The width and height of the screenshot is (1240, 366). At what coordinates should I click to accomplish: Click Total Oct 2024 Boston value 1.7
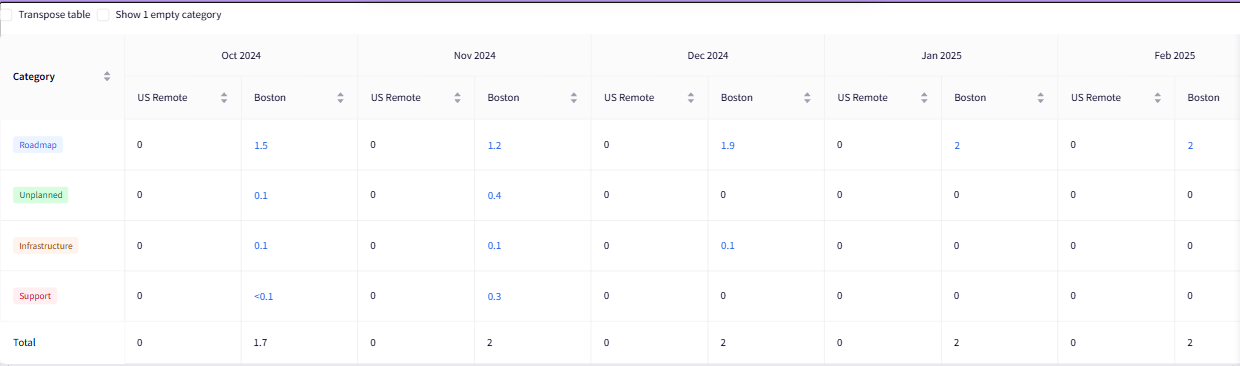click(261, 342)
